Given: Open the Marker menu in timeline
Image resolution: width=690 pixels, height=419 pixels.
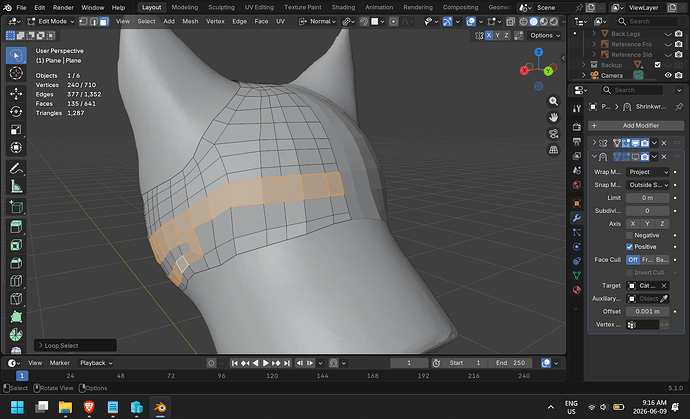Looking at the screenshot, I should tap(59, 363).
